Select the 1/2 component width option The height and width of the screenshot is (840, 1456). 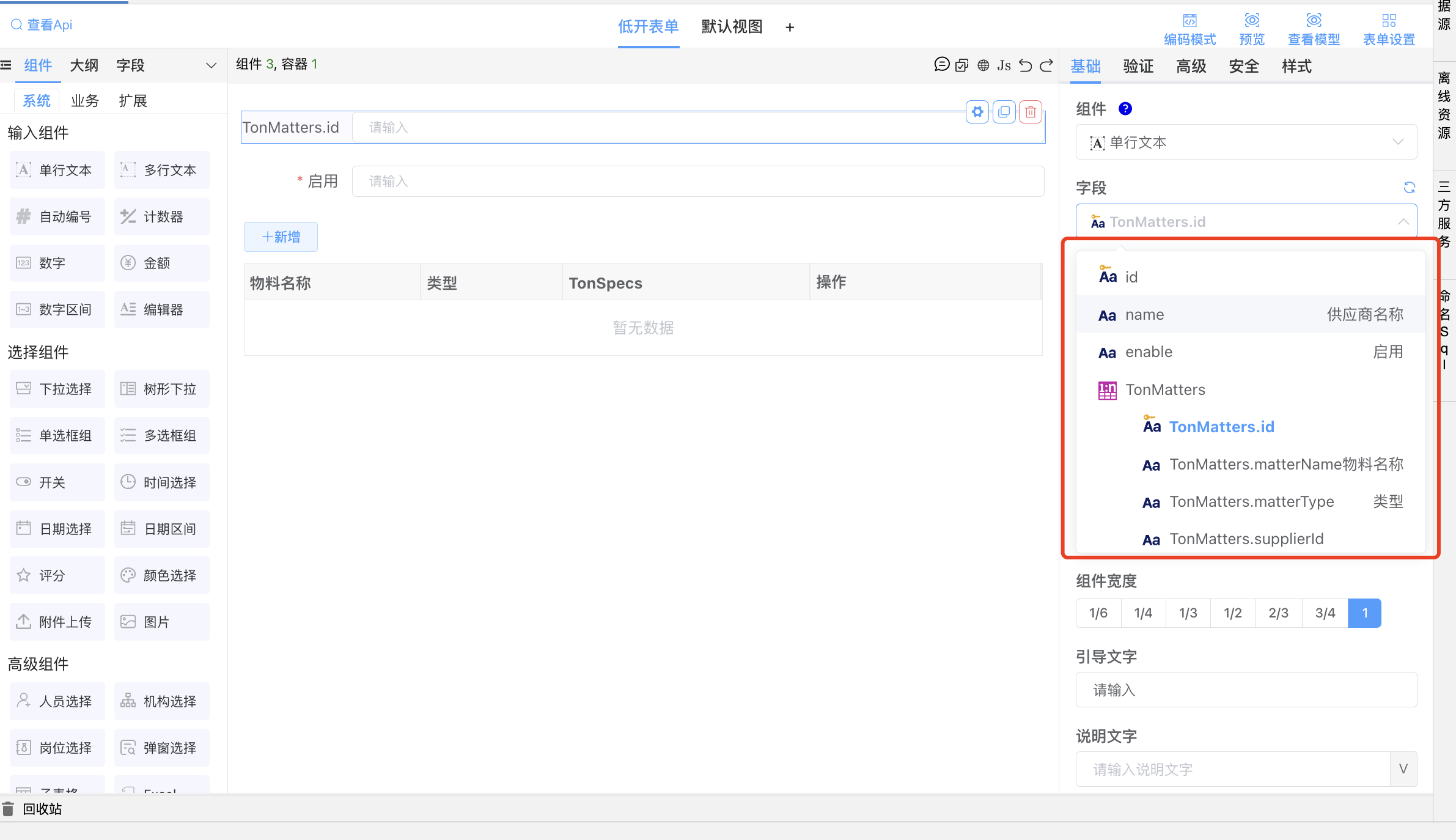click(x=1232, y=613)
